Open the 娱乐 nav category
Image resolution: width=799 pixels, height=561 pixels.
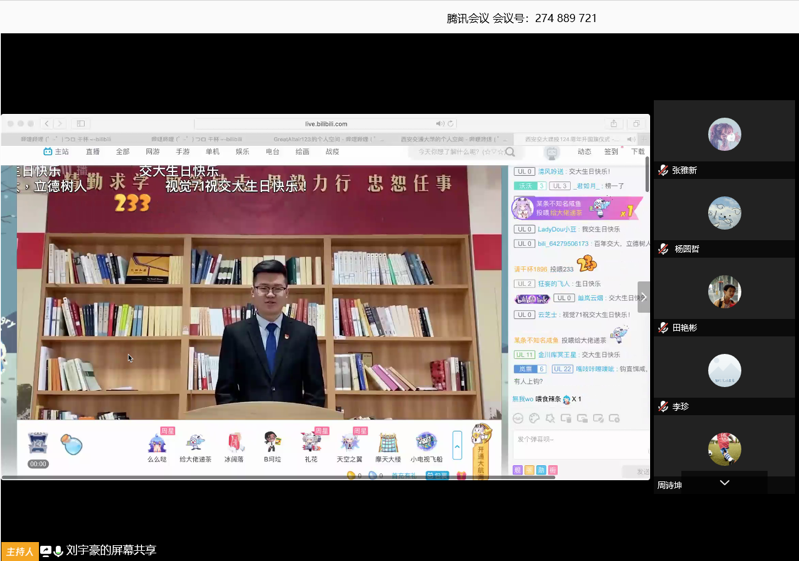point(243,152)
